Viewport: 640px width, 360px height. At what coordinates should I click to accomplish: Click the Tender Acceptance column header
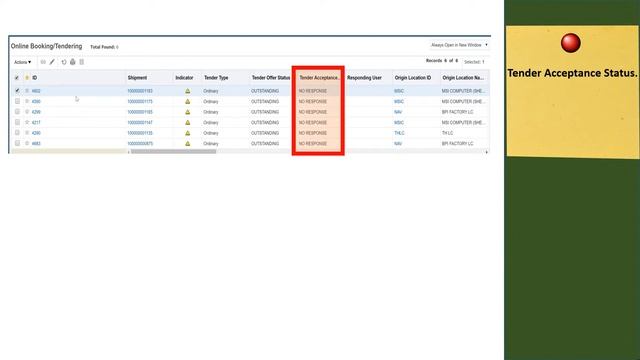pos(319,78)
